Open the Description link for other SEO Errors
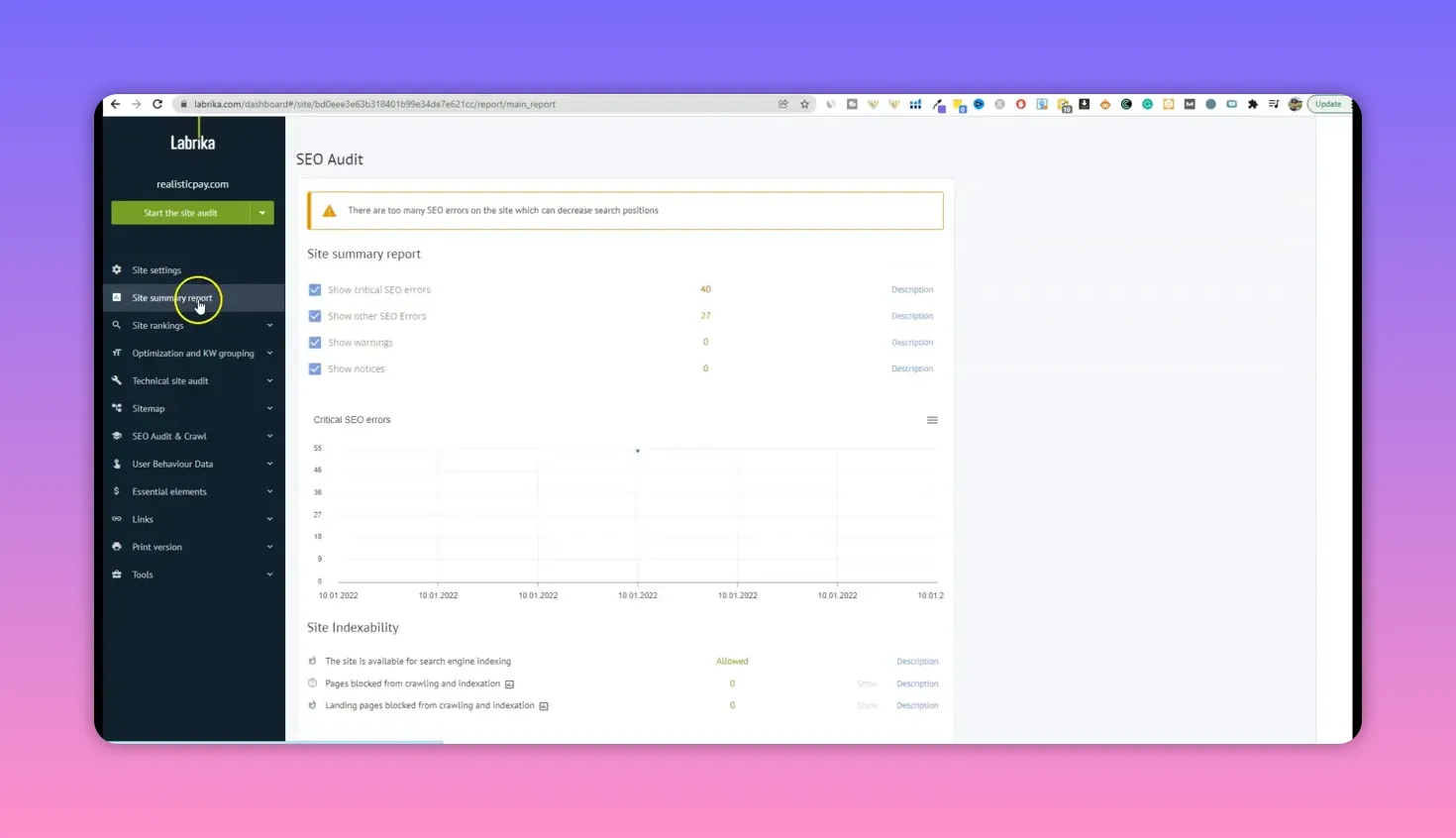The width and height of the screenshot is (1456, 838). (x=911, y=315)
